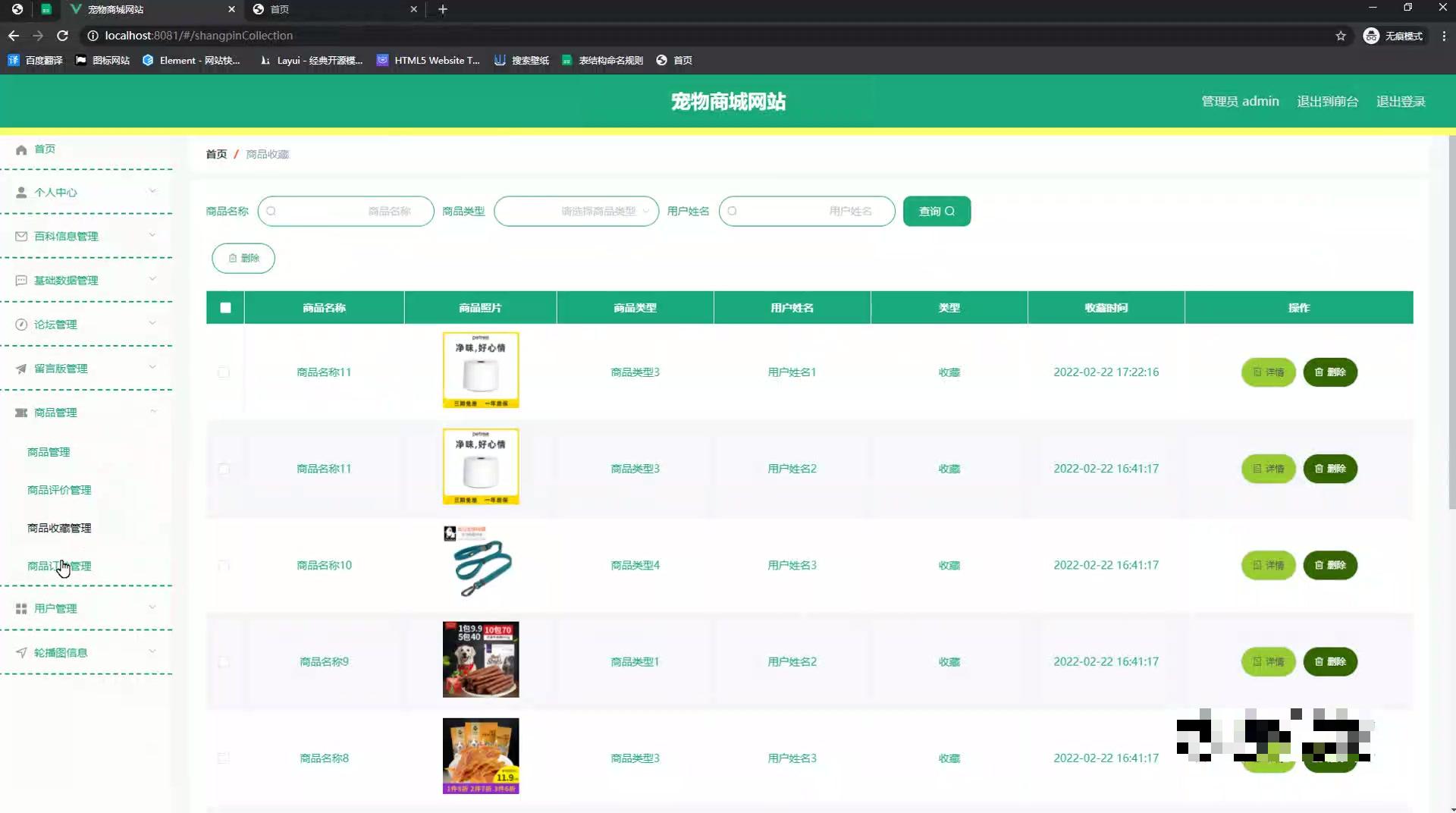The height and width of the screenshot is (813, 1456).
Task: Click 退出登录 in the header
Action: (1401, 102)
